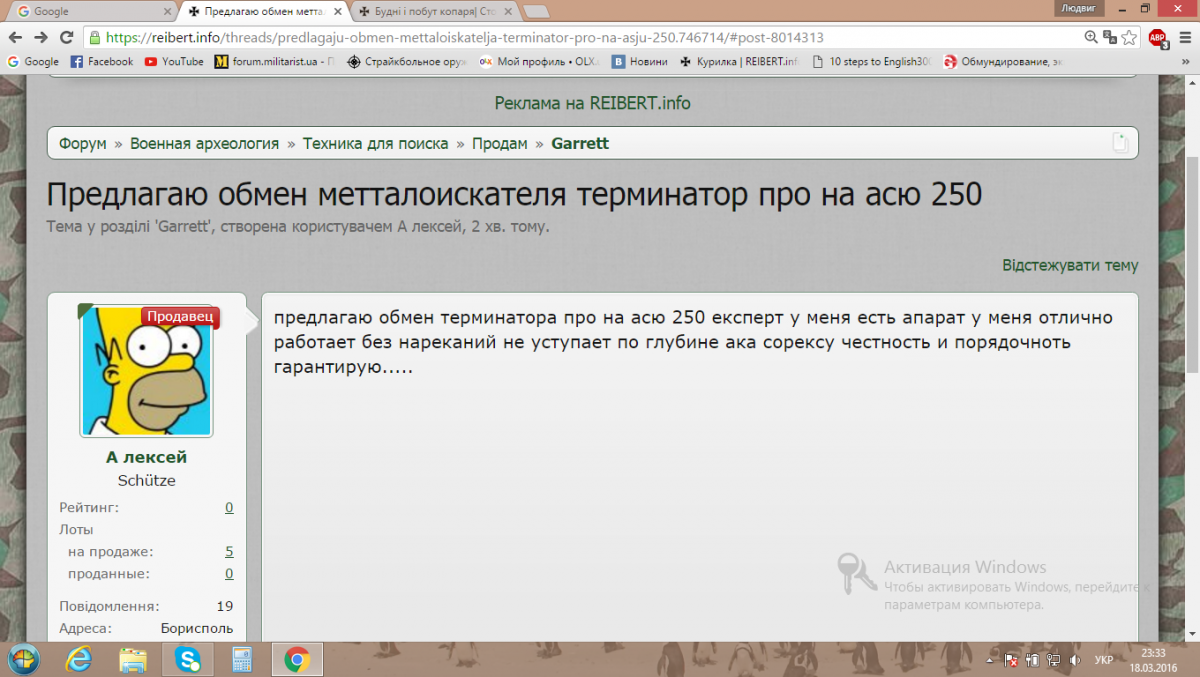Viewport: 1200px width, 677px height.
Task: Switch to the Google tab
Action: 88,12
